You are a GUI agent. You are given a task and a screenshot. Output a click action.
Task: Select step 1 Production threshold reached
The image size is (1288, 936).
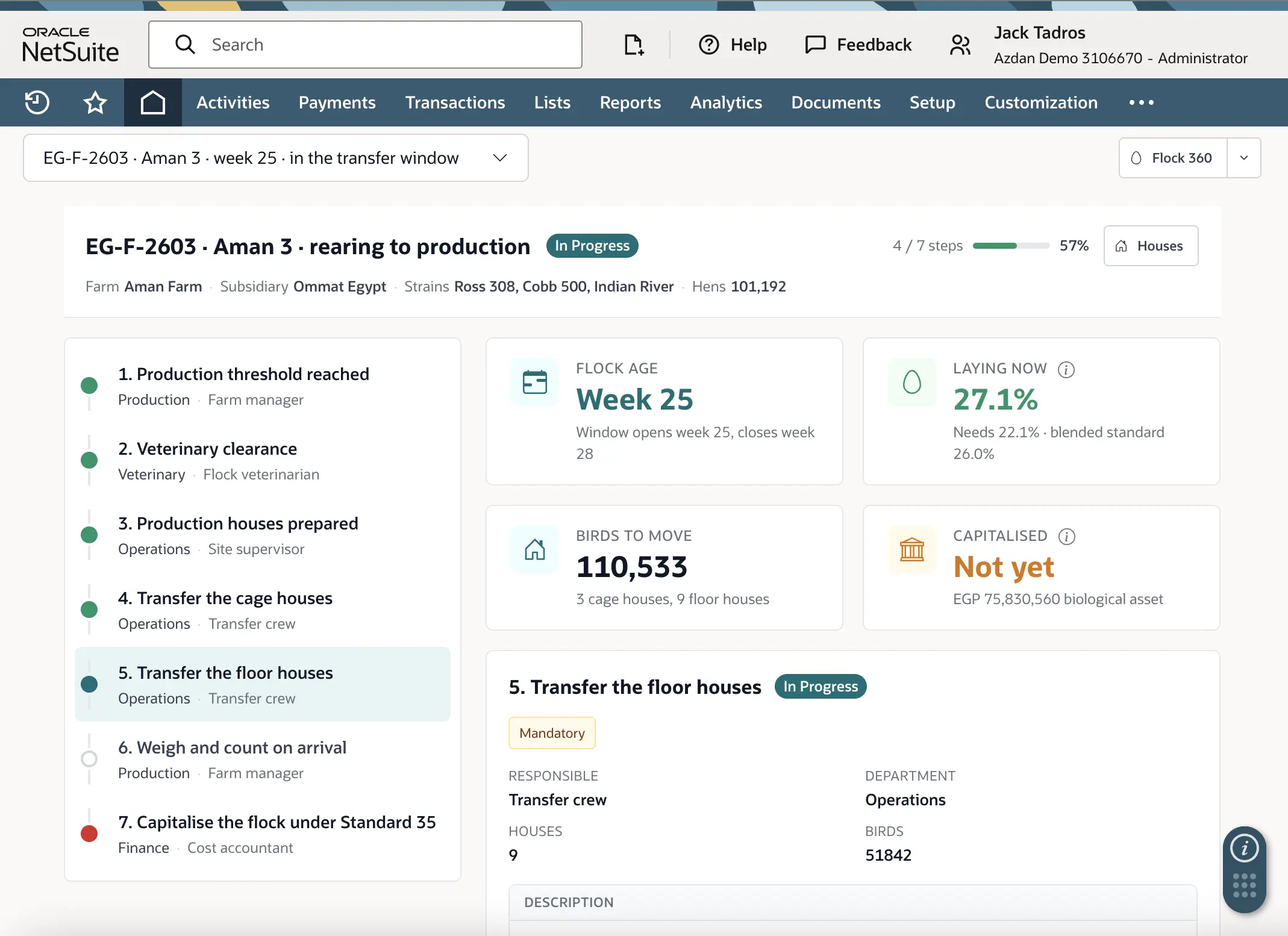coord(263,386)
